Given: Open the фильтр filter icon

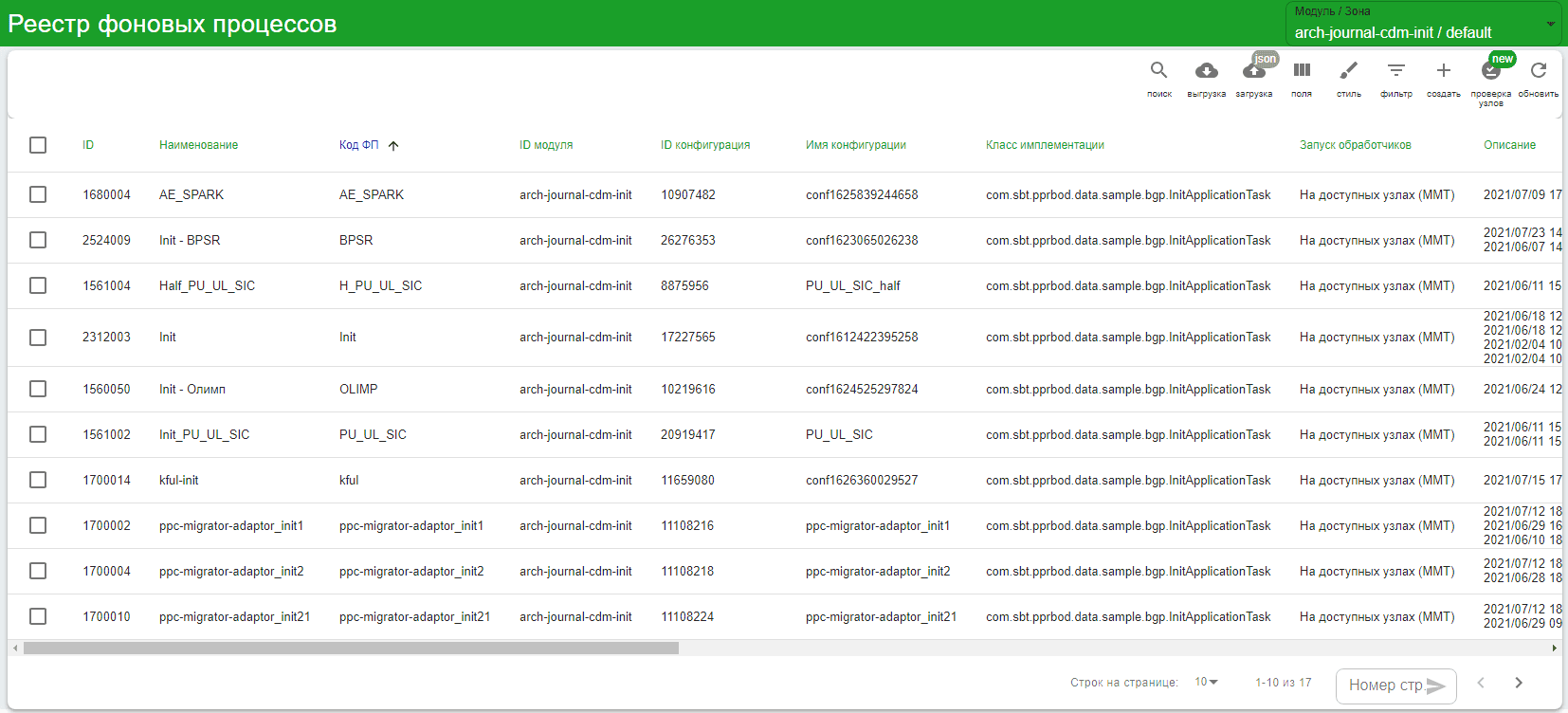Looking at the screenshot, I should point(1395,71).
